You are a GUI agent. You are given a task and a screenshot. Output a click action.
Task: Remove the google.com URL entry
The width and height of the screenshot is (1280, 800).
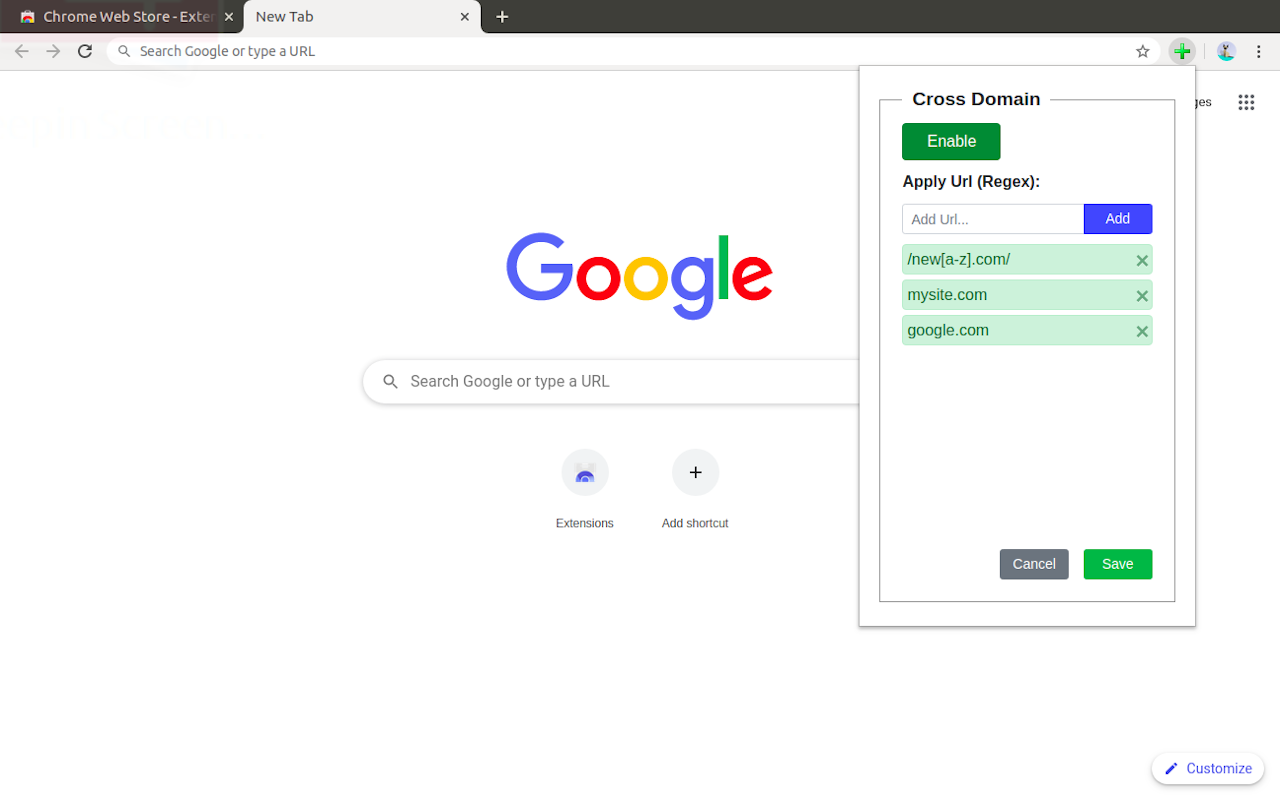[x=1142, y=331]
